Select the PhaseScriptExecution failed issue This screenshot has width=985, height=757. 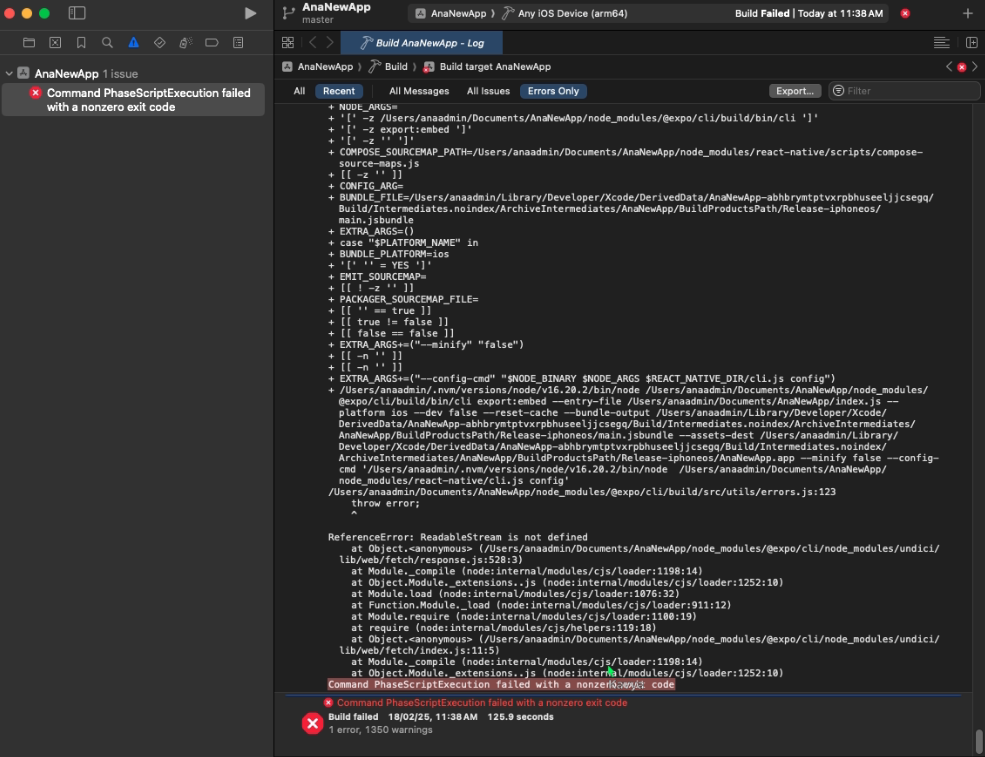pyautogui.click(x=133, y=100)
